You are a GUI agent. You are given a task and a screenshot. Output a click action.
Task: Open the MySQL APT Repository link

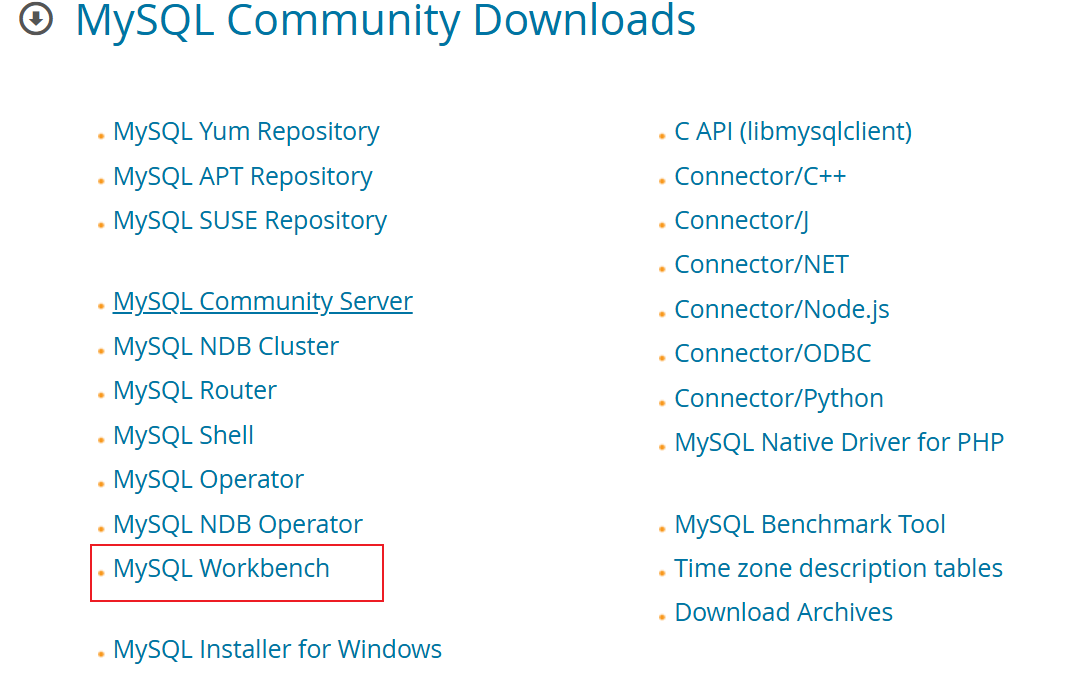pyautogui.click(x=243, y=177)
